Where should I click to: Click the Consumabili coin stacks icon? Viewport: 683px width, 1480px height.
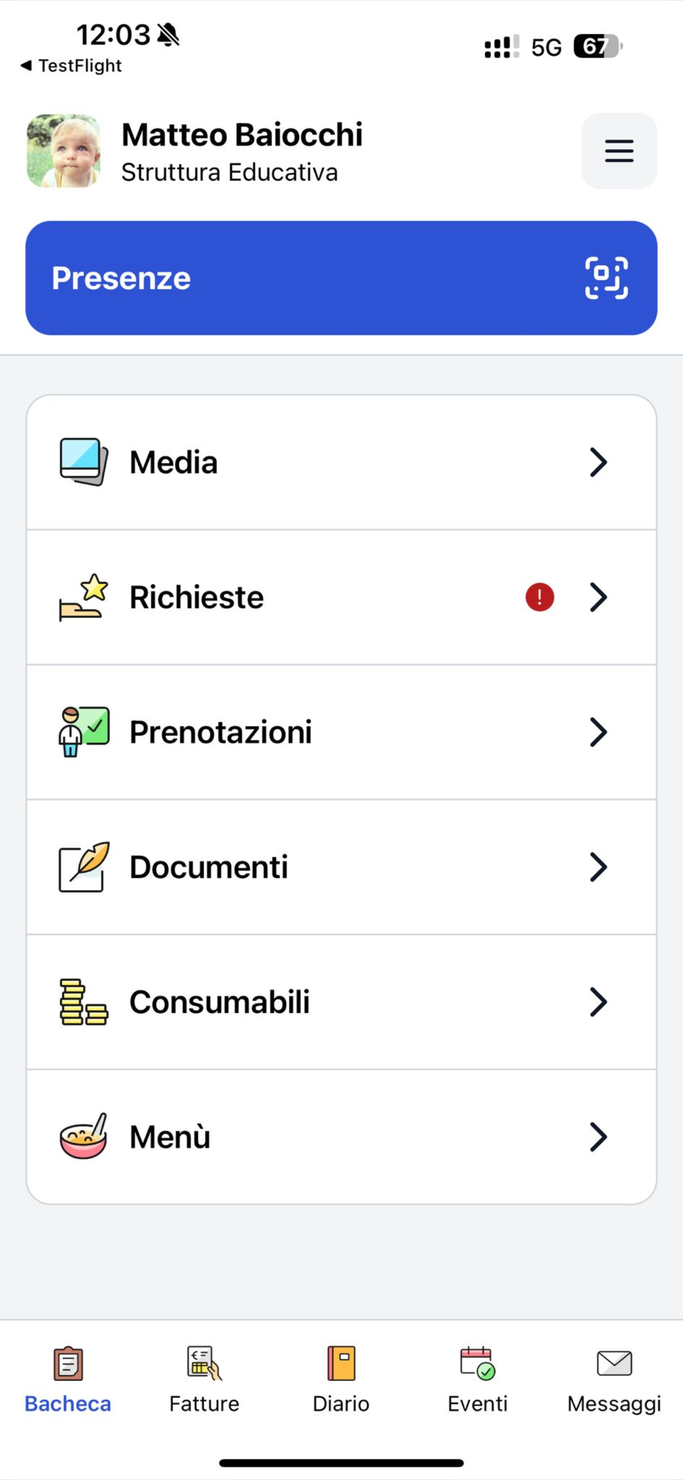point(83,1002)
